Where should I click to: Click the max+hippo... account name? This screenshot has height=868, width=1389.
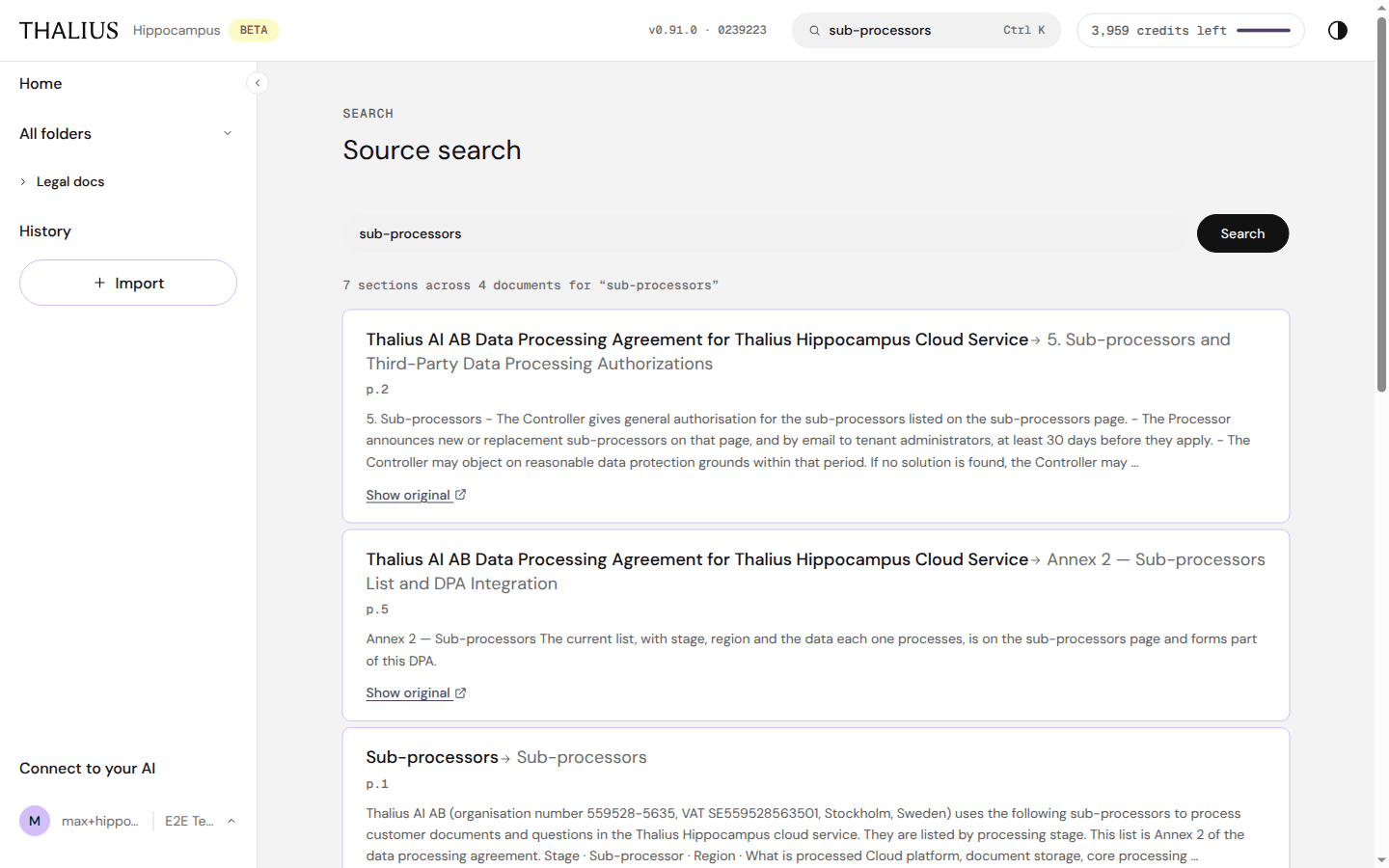coord(100,821)
